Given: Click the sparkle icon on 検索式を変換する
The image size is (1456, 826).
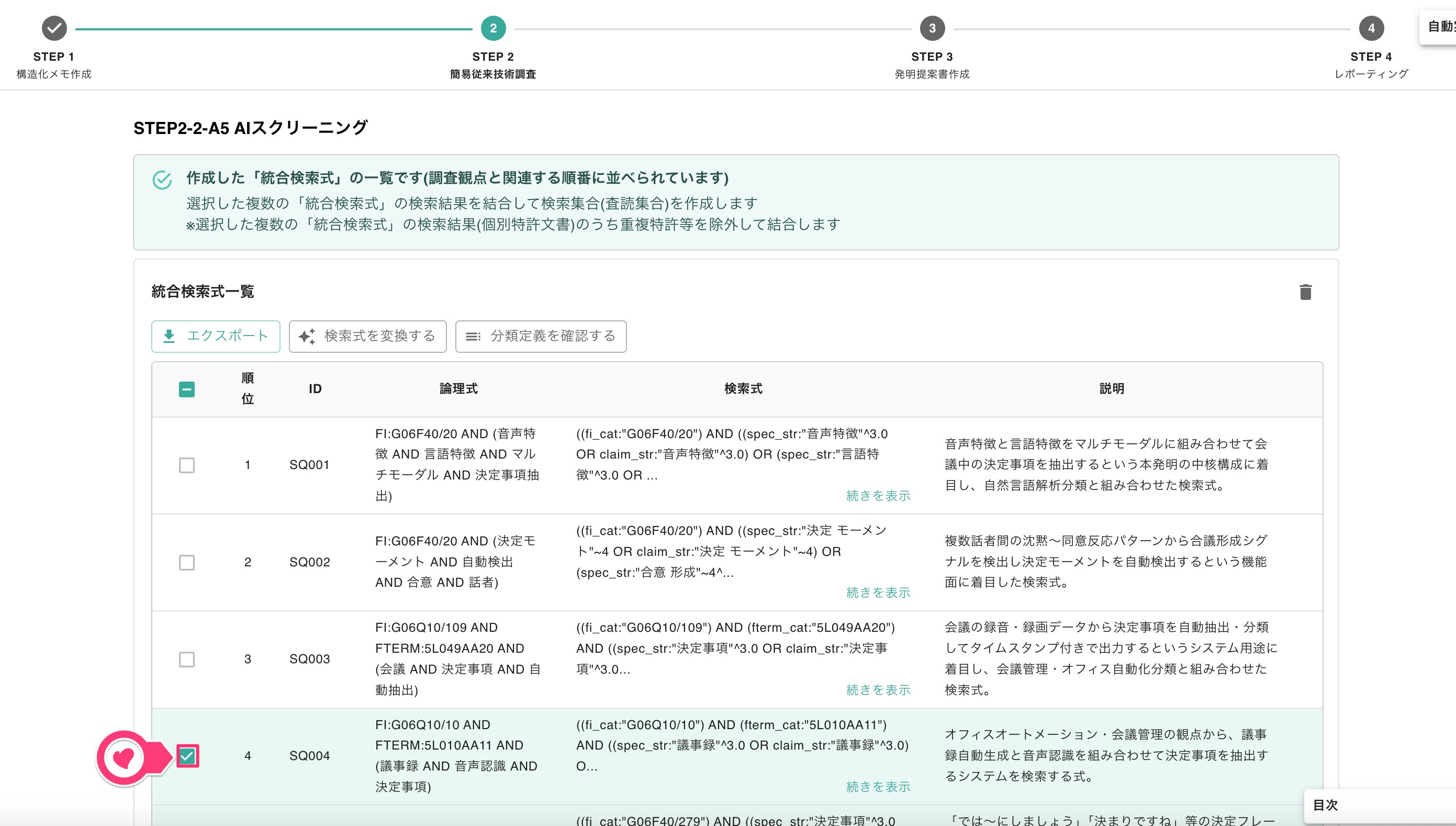Looking at the screenshot, I should coord(307,337).
